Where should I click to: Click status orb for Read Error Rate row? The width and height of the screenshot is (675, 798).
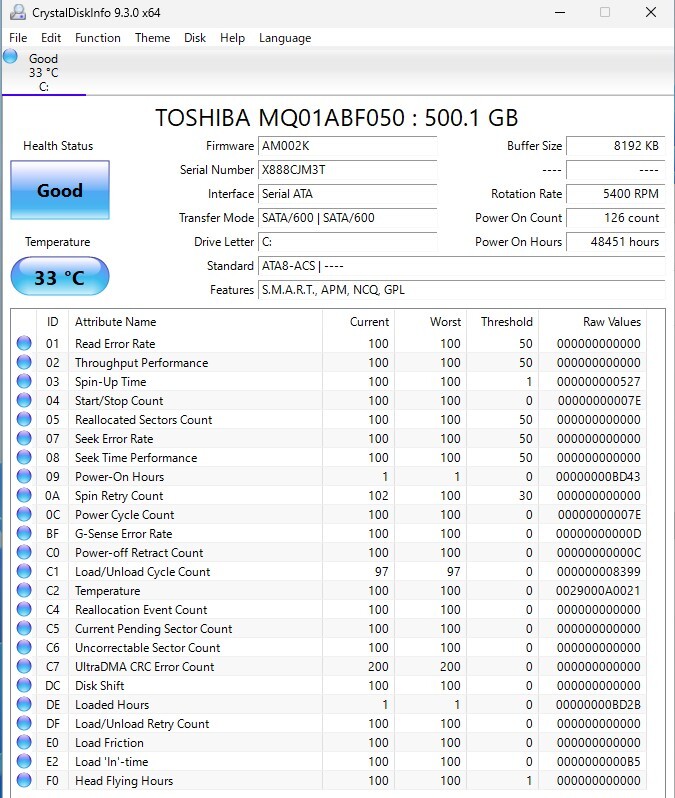coord(24,344)
